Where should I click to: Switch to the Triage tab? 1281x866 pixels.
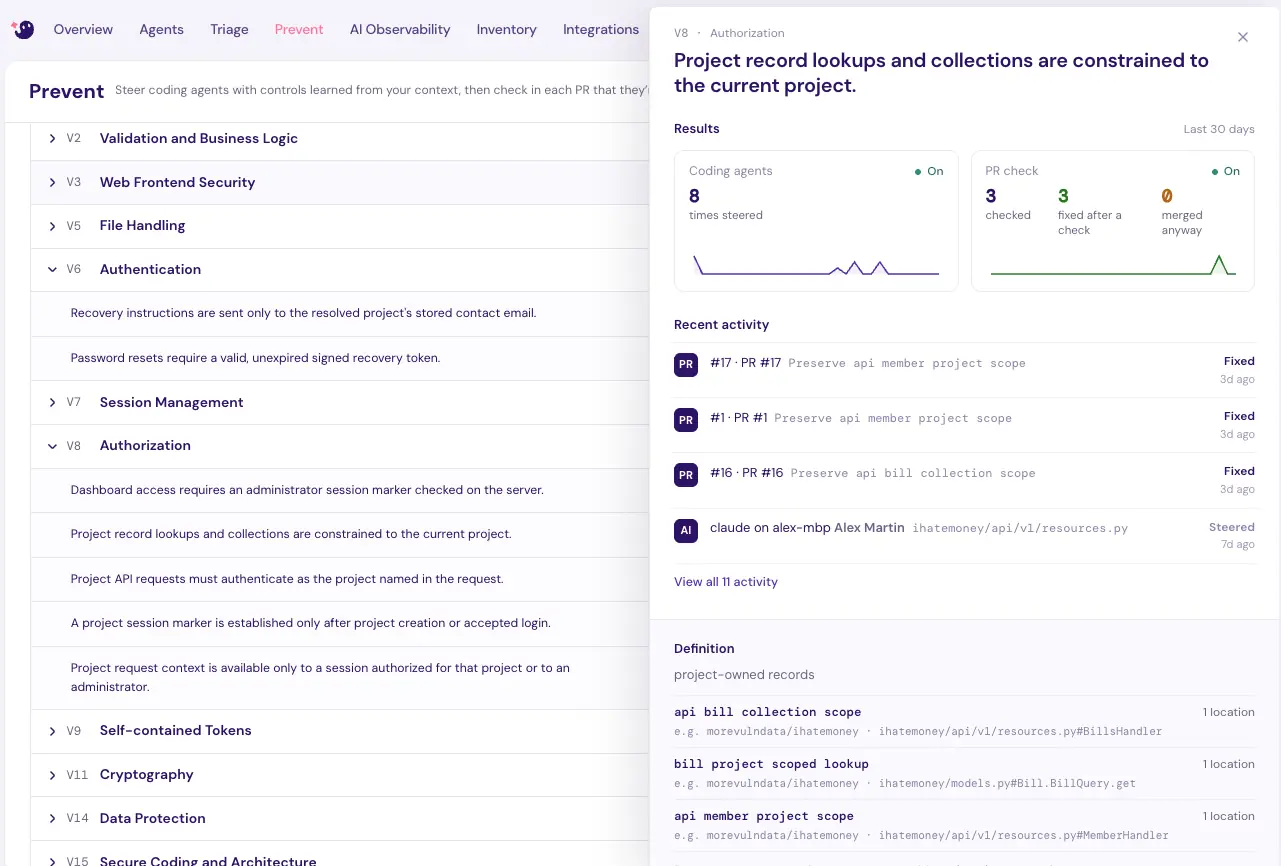(229, 29)
